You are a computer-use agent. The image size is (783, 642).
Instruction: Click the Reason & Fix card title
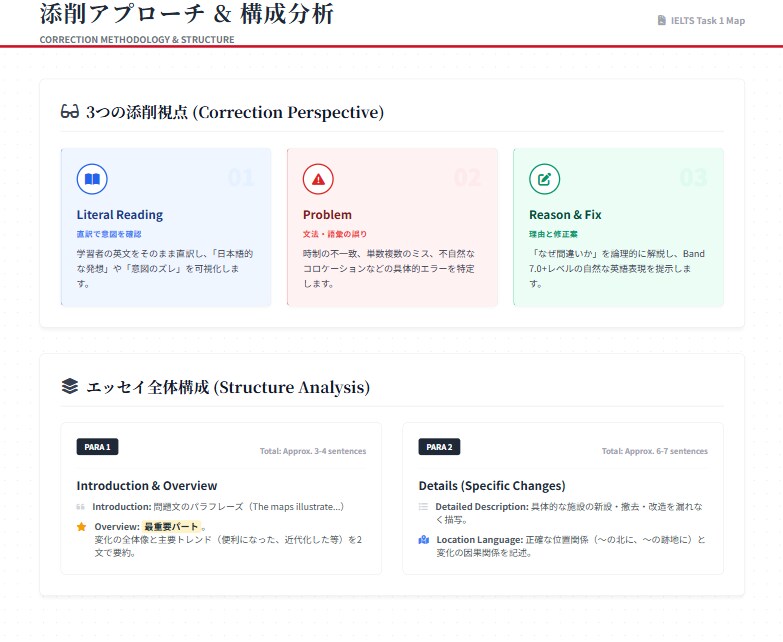(565, 215)
